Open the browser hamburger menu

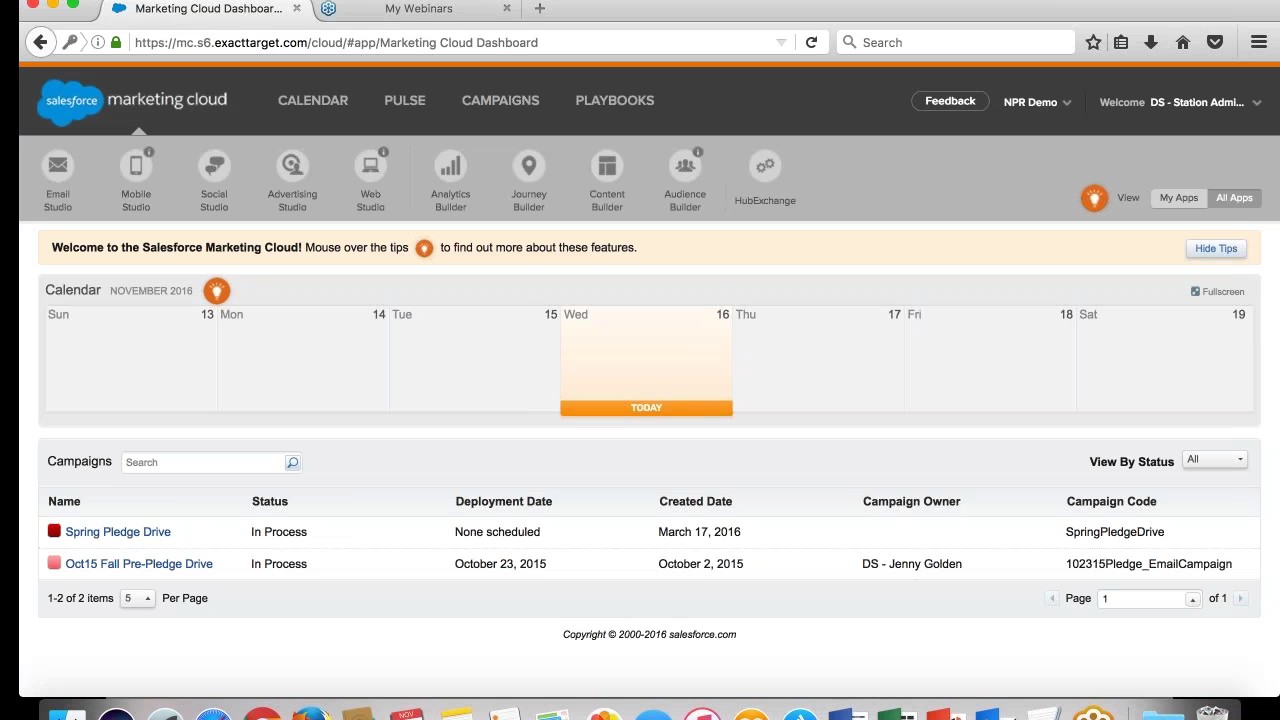[1259, 42]
